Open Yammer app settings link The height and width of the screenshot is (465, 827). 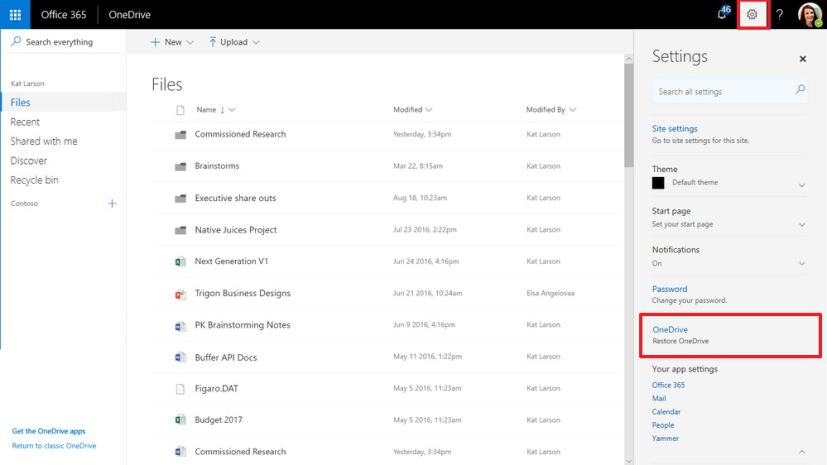[665, 438]
